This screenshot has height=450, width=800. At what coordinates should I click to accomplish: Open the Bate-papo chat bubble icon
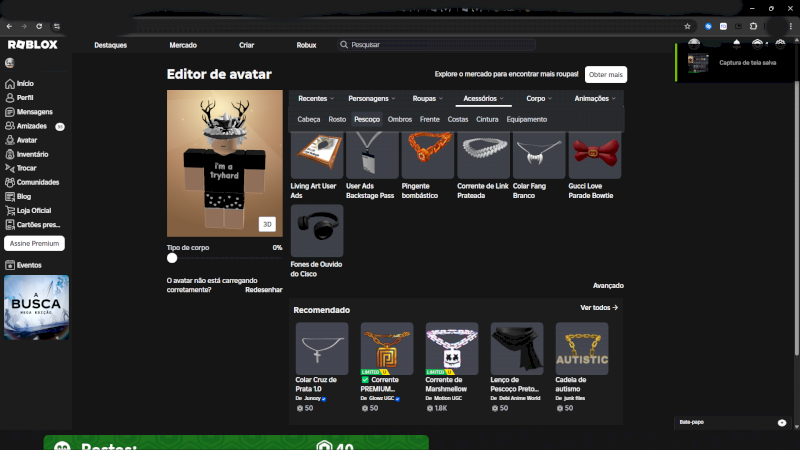[x=782, y=422]
